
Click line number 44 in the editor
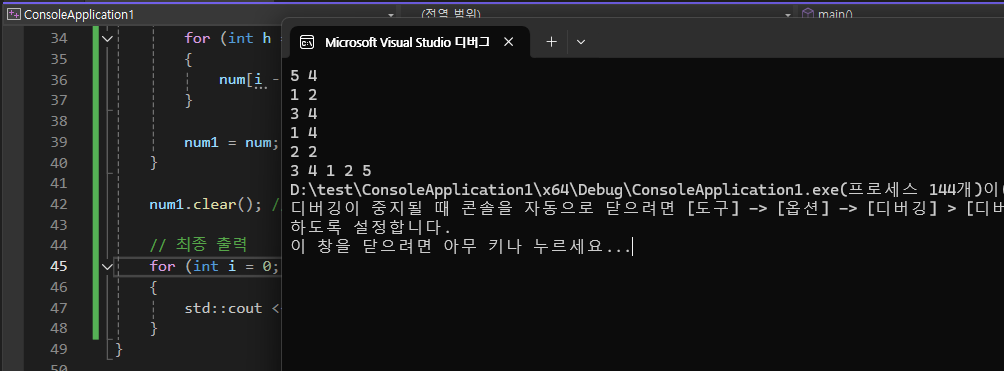pos(58,245)
